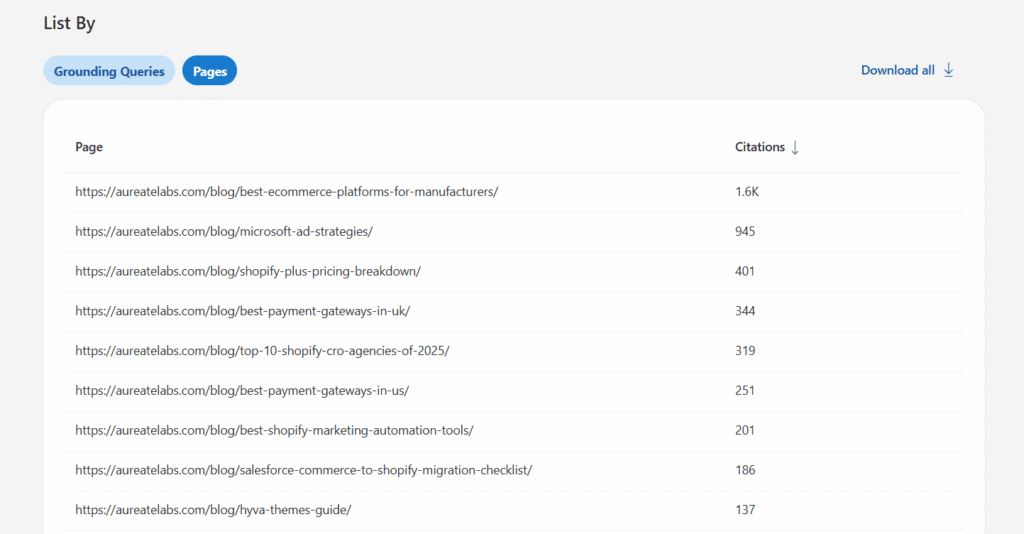Select the 251 citations value
This screenshot has height=534, width=1024.
click(x=745, y=390)
